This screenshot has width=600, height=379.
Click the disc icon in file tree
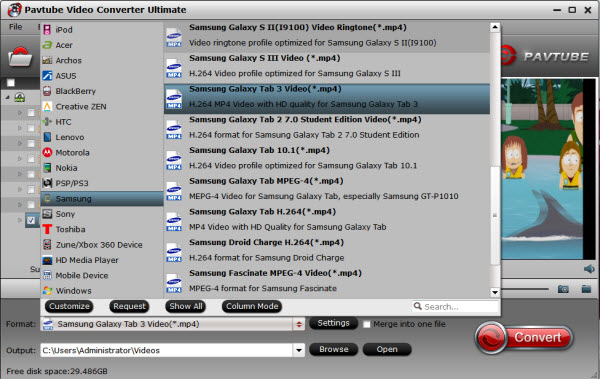pyautogui.click(x=20, y=97)
